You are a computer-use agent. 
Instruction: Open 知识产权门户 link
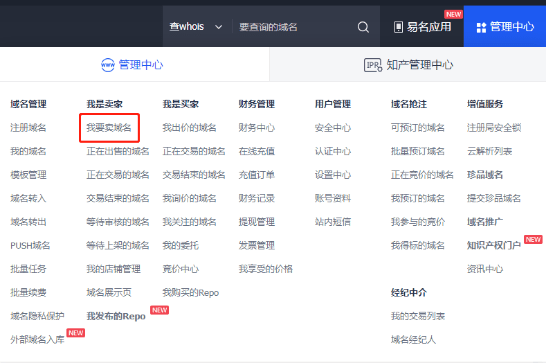pyautogui.click(x=494, y=246)
